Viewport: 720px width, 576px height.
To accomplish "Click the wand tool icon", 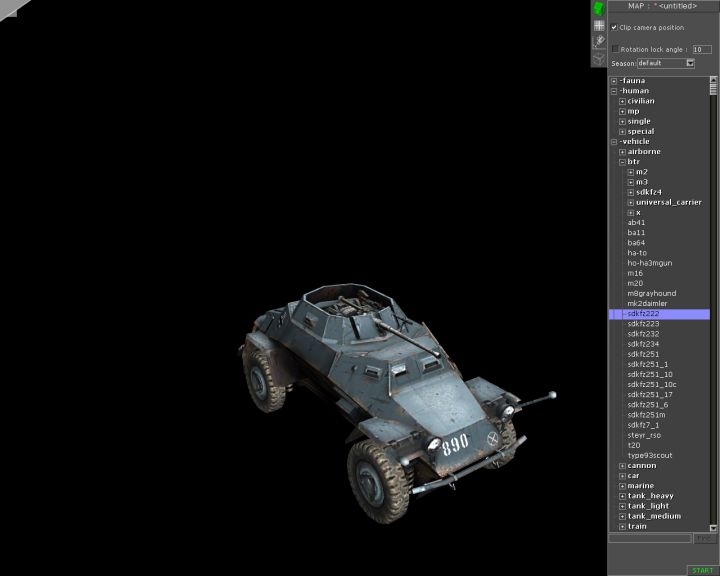I will (599, 41).
